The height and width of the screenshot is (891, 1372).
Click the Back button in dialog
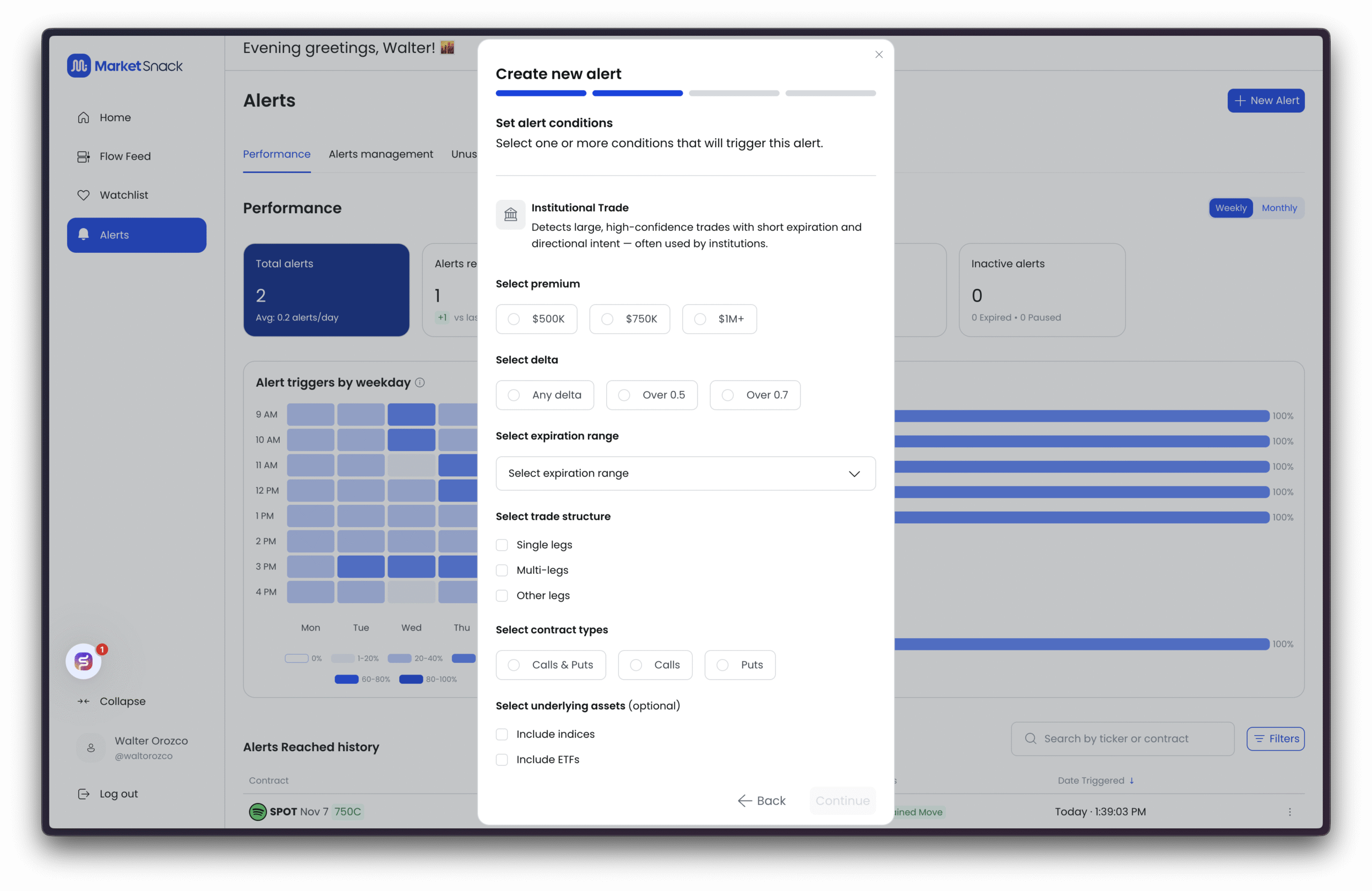762,801
